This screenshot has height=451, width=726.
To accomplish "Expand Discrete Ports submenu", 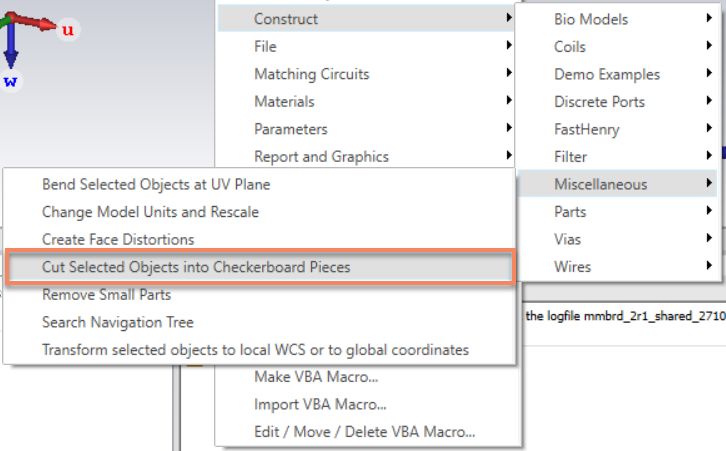I will (x=618, y=102).
